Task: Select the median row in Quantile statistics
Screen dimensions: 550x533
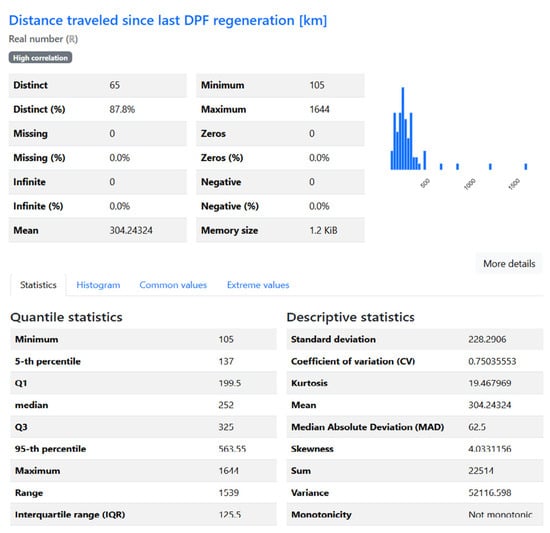Action: pyautogui.click(x=143, y=405)
